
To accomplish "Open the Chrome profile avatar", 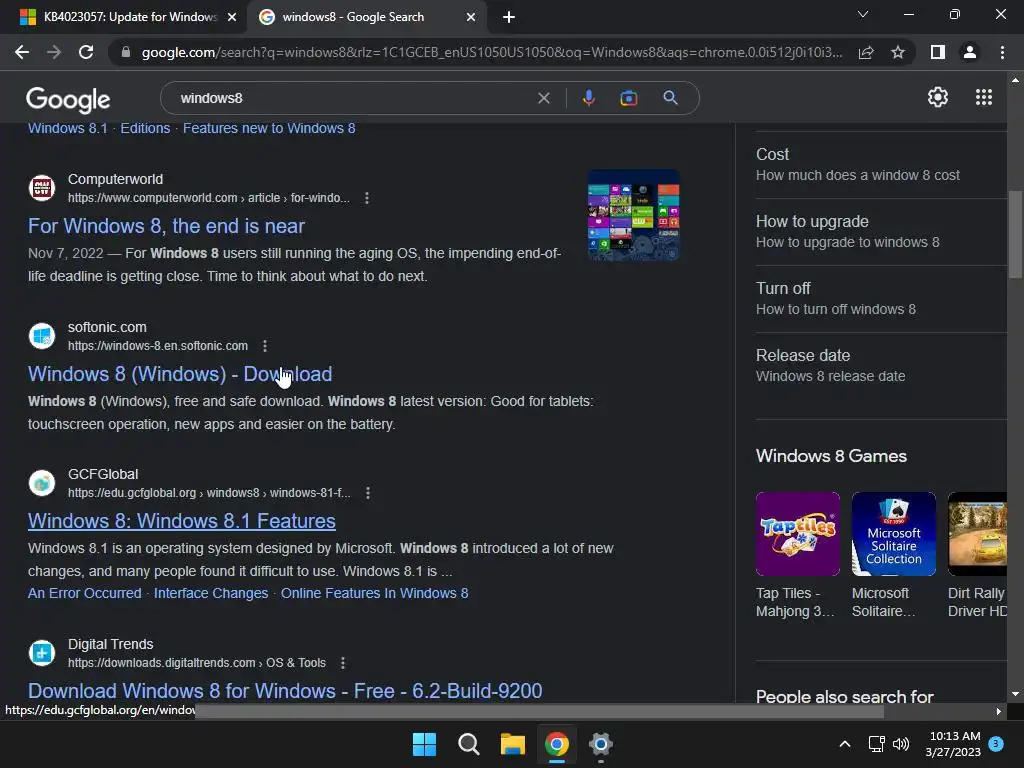I will click(x=970, y=52).
